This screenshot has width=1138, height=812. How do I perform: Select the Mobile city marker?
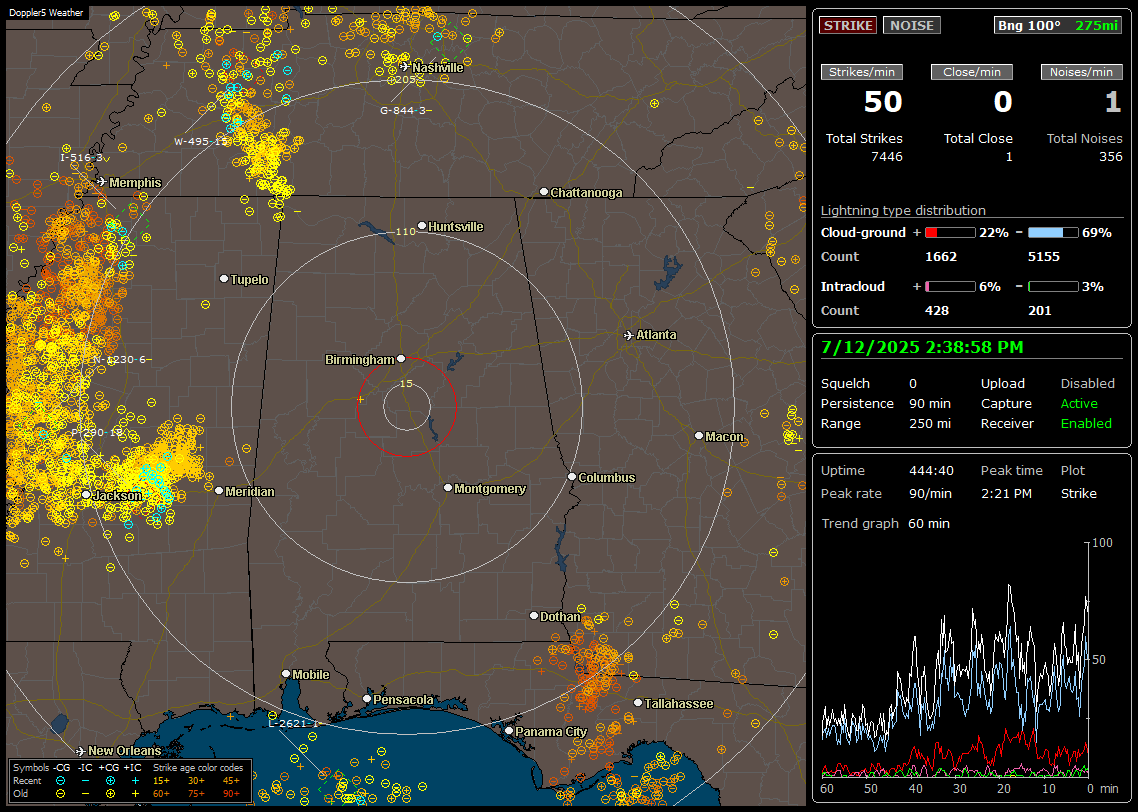click(x=286, y=673)
